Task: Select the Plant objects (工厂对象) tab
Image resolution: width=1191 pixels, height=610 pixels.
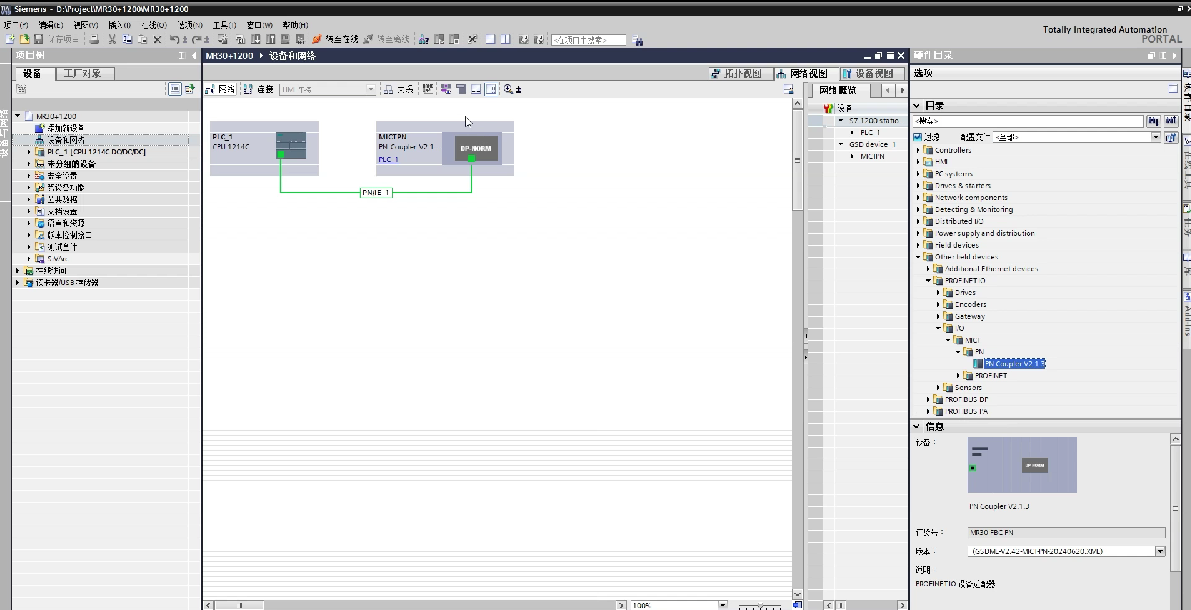Action: pos(83,74)
